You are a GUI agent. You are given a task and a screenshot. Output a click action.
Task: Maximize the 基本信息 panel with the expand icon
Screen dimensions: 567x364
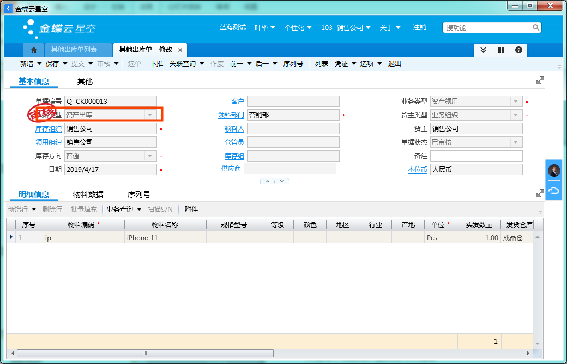[540, 80]
